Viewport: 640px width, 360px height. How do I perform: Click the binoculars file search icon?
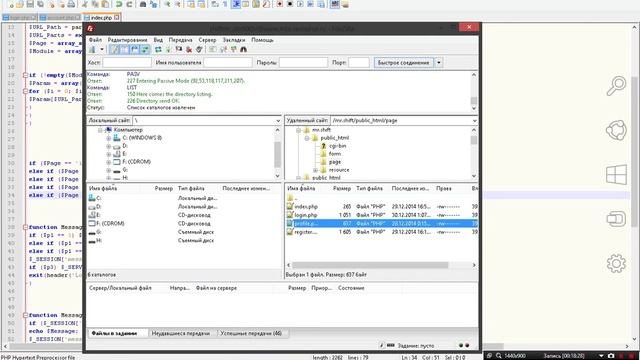tap(244, 49)
